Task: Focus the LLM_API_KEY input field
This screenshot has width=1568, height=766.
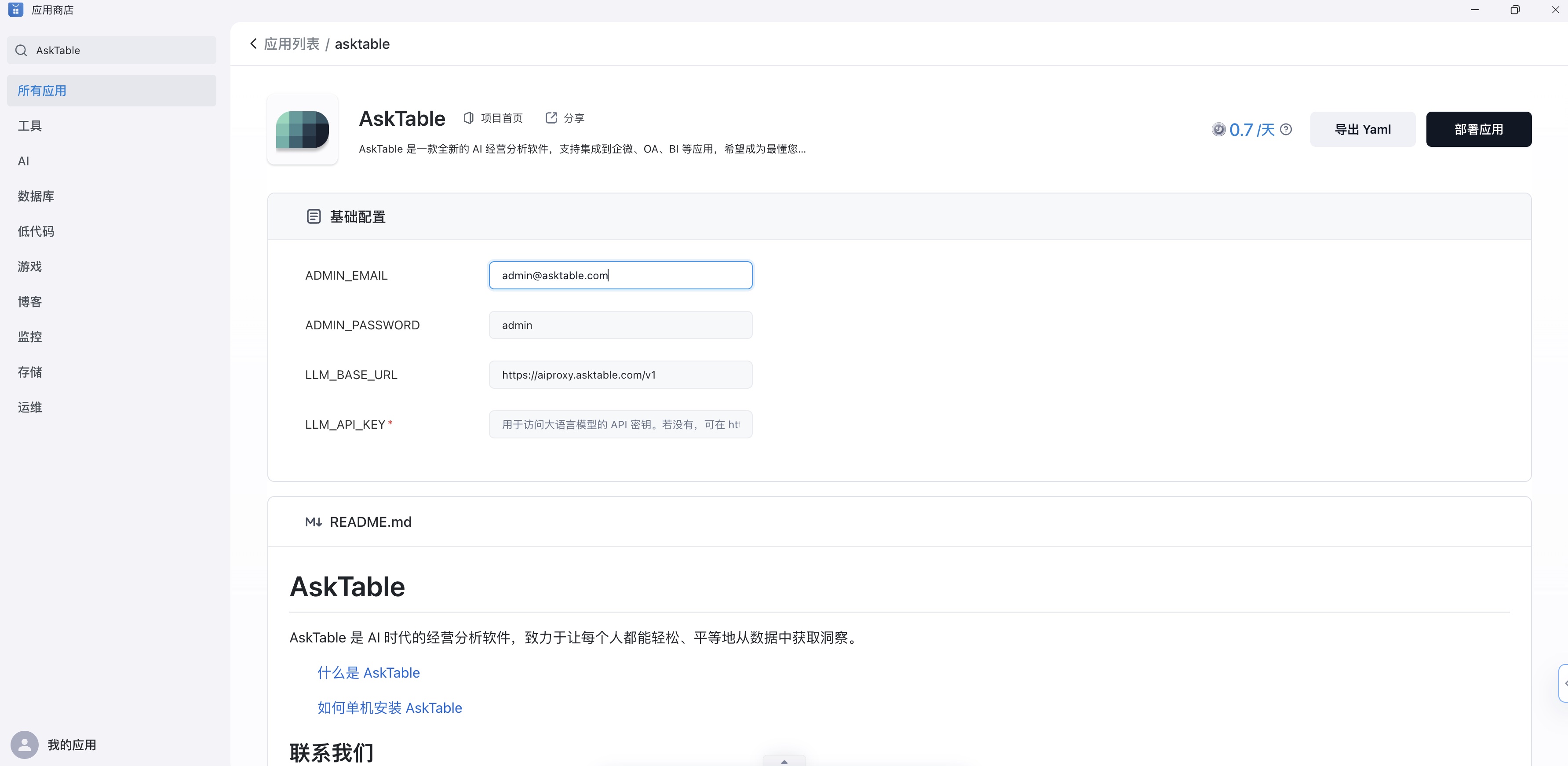Action: (x=620, y=424)
